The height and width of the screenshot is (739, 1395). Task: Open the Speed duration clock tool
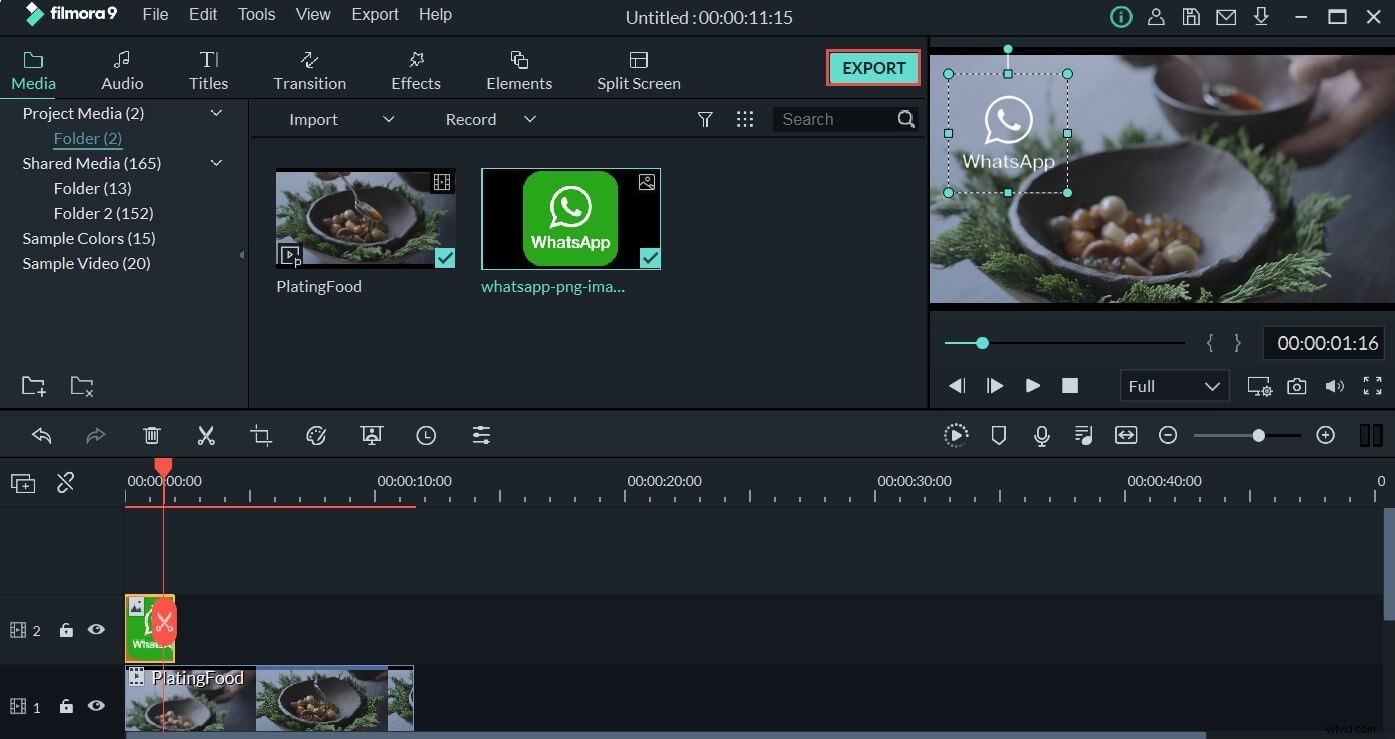coord(426,435)
